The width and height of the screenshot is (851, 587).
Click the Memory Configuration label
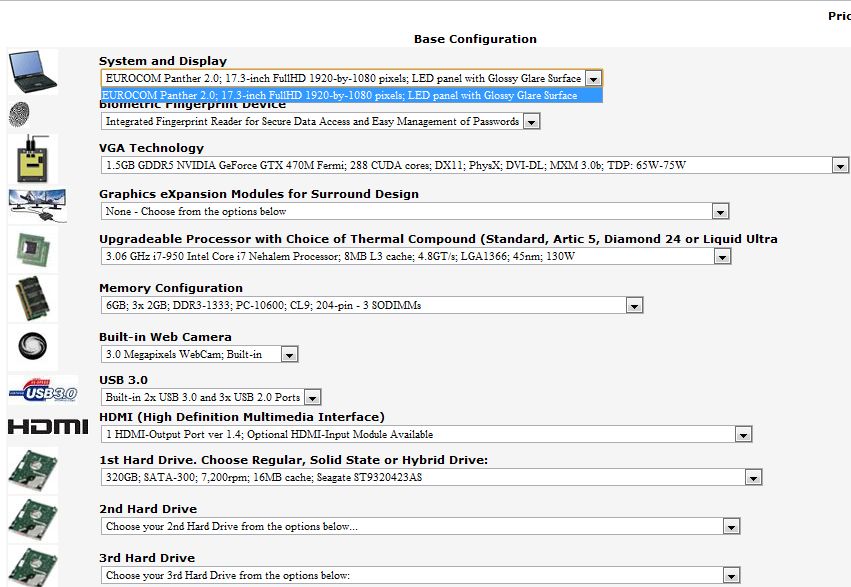171,288
